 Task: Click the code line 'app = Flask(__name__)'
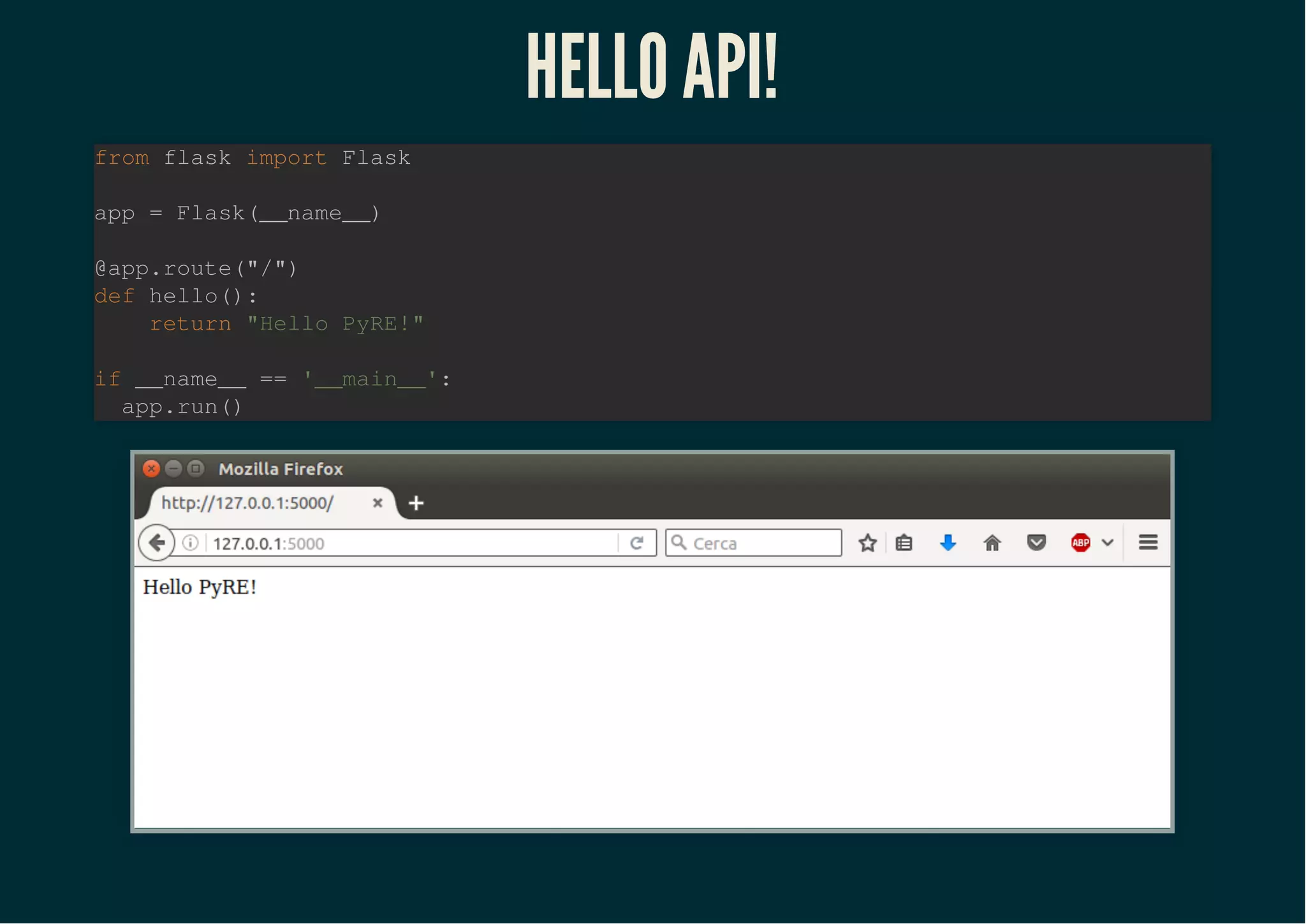pyautogui.click(x=237, y=213)
